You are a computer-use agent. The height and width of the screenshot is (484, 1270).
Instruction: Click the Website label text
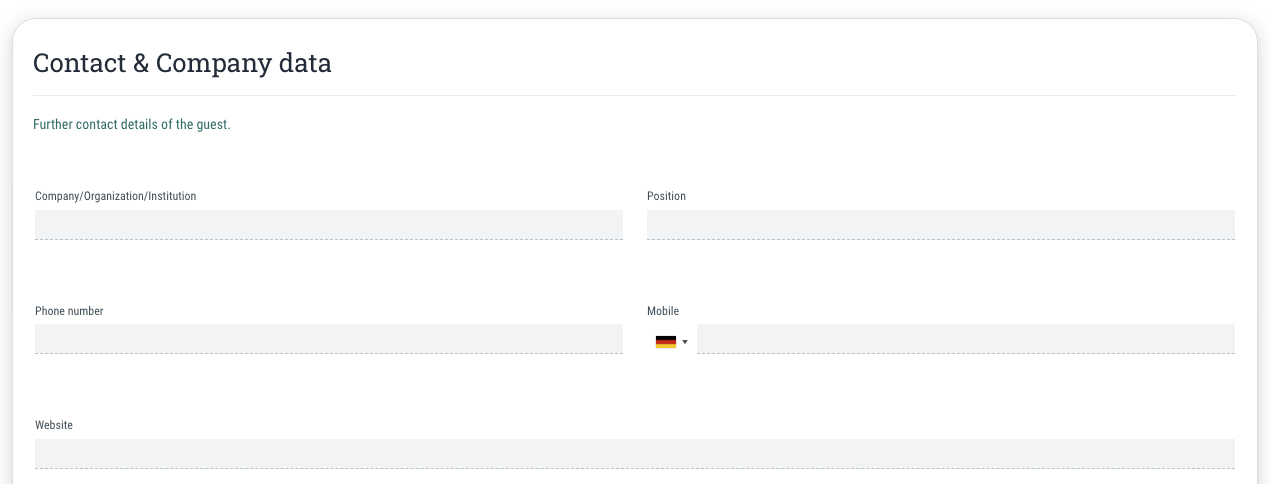tap(54, 425)
